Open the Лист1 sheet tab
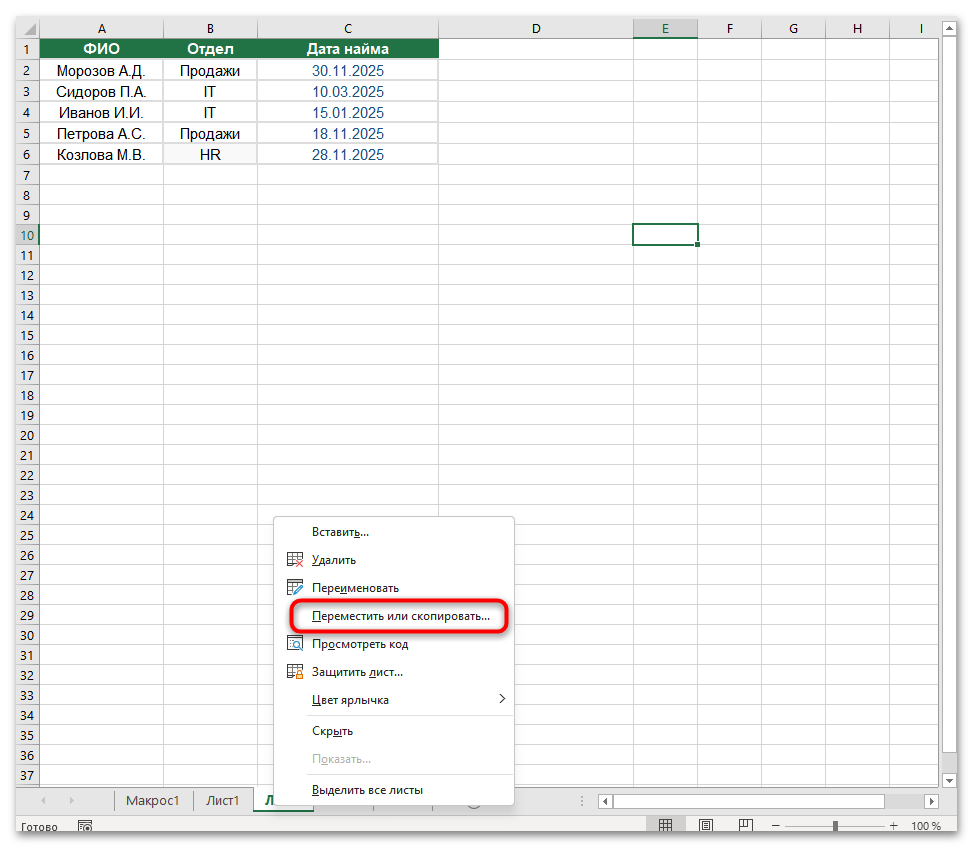973x847 pixels. click(221, 800)
